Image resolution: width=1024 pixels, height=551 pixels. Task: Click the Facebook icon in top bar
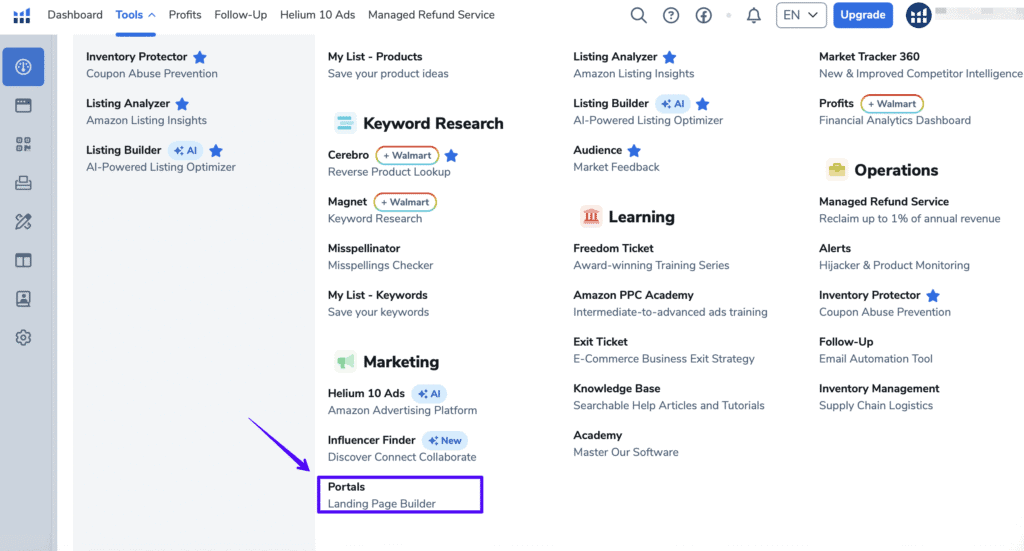tap(703, 15)
